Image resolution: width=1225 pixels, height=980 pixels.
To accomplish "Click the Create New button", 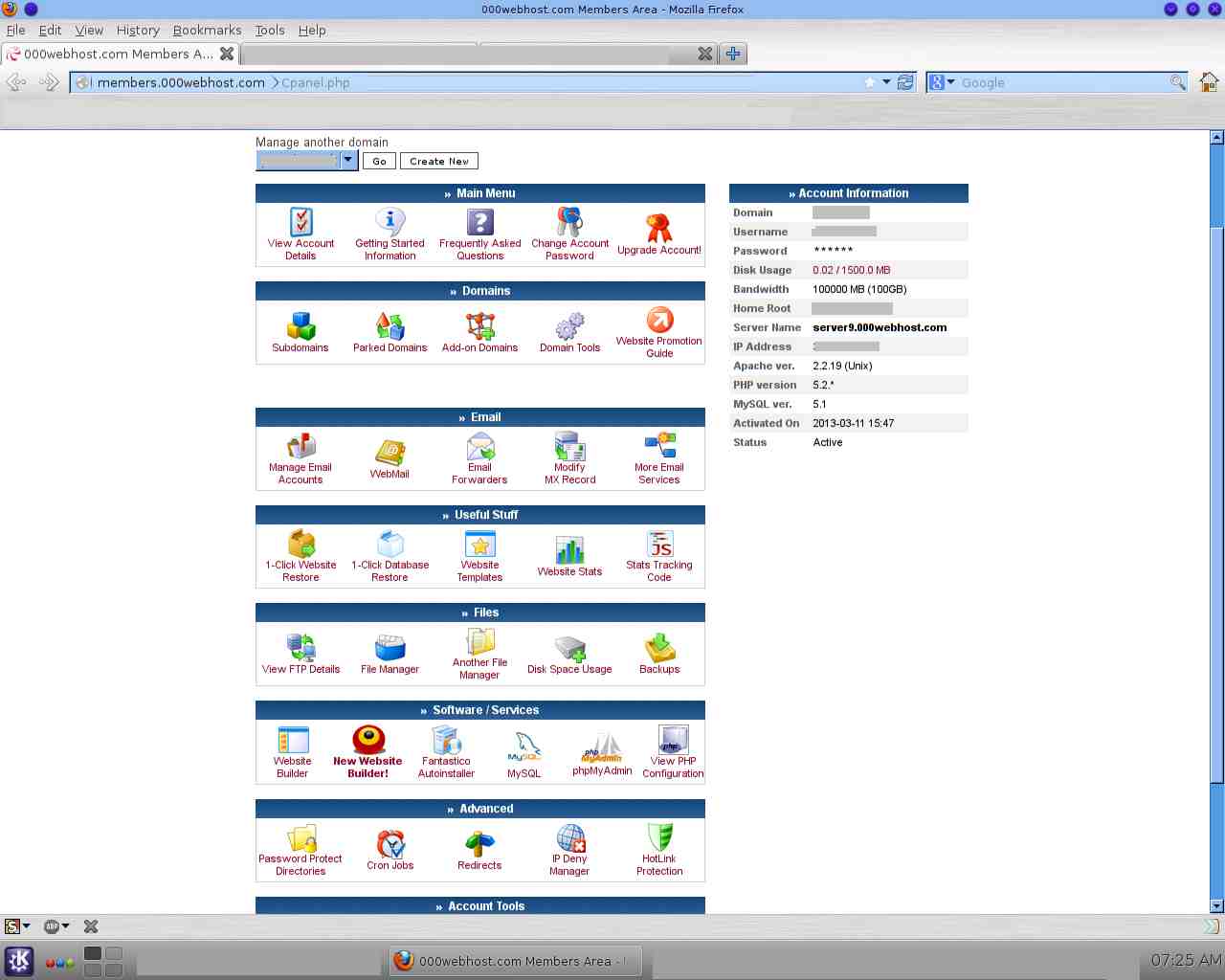I will tap(439, 162).
